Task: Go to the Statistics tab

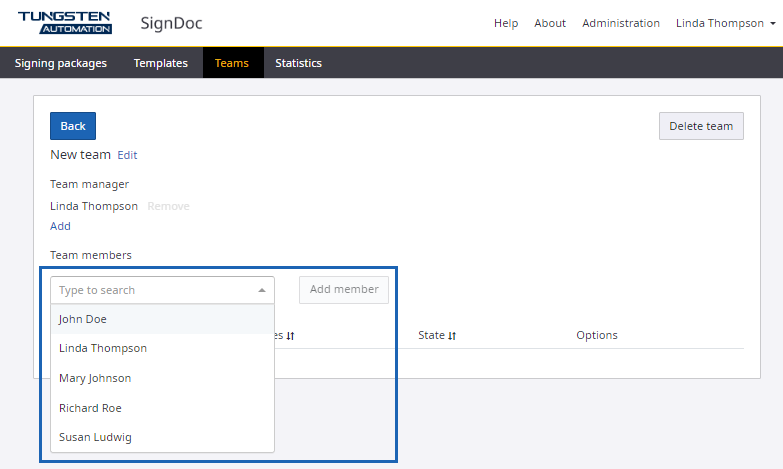Action: coord(298,63)
